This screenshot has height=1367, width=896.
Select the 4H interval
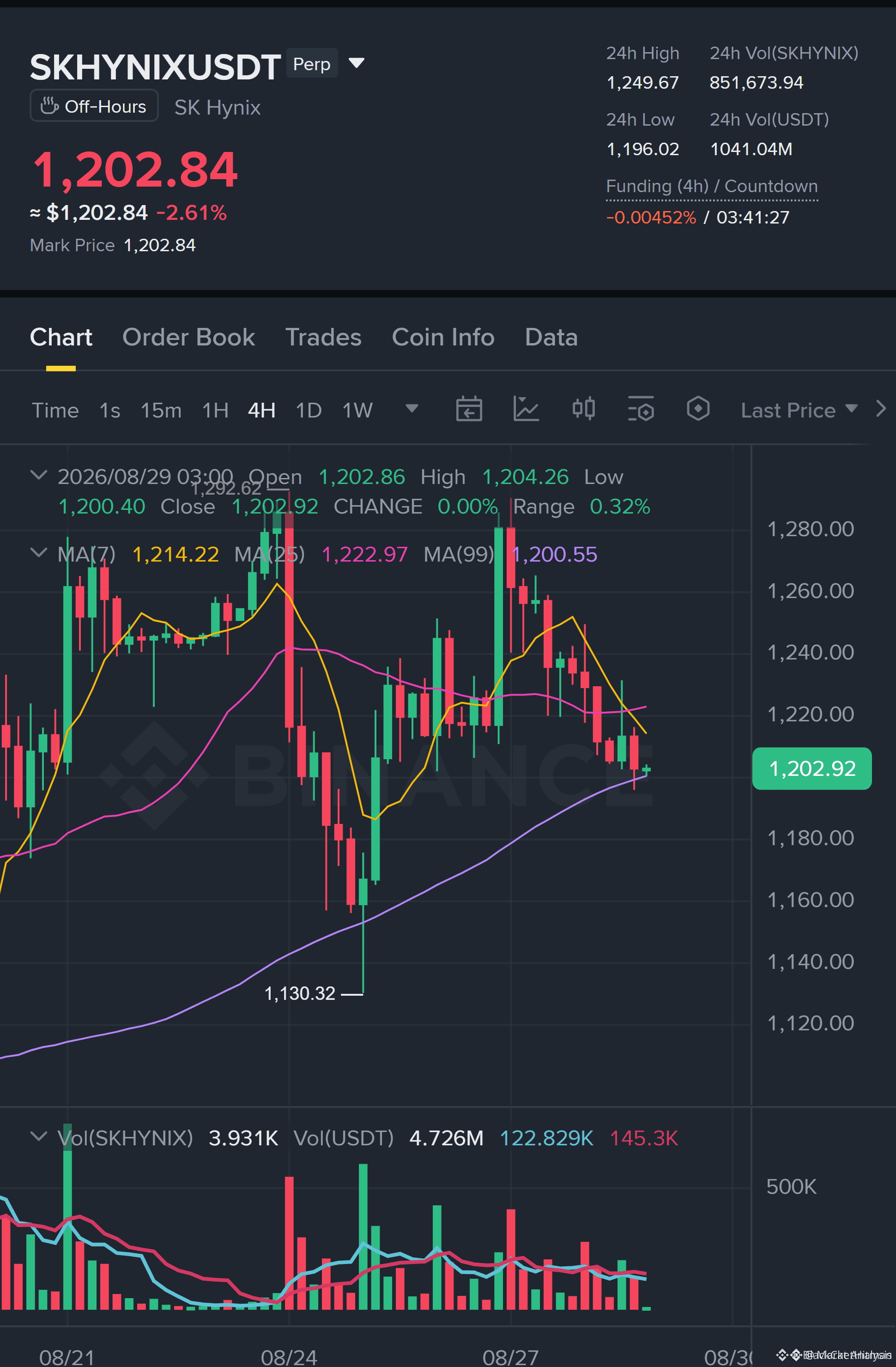click(261, 410)
